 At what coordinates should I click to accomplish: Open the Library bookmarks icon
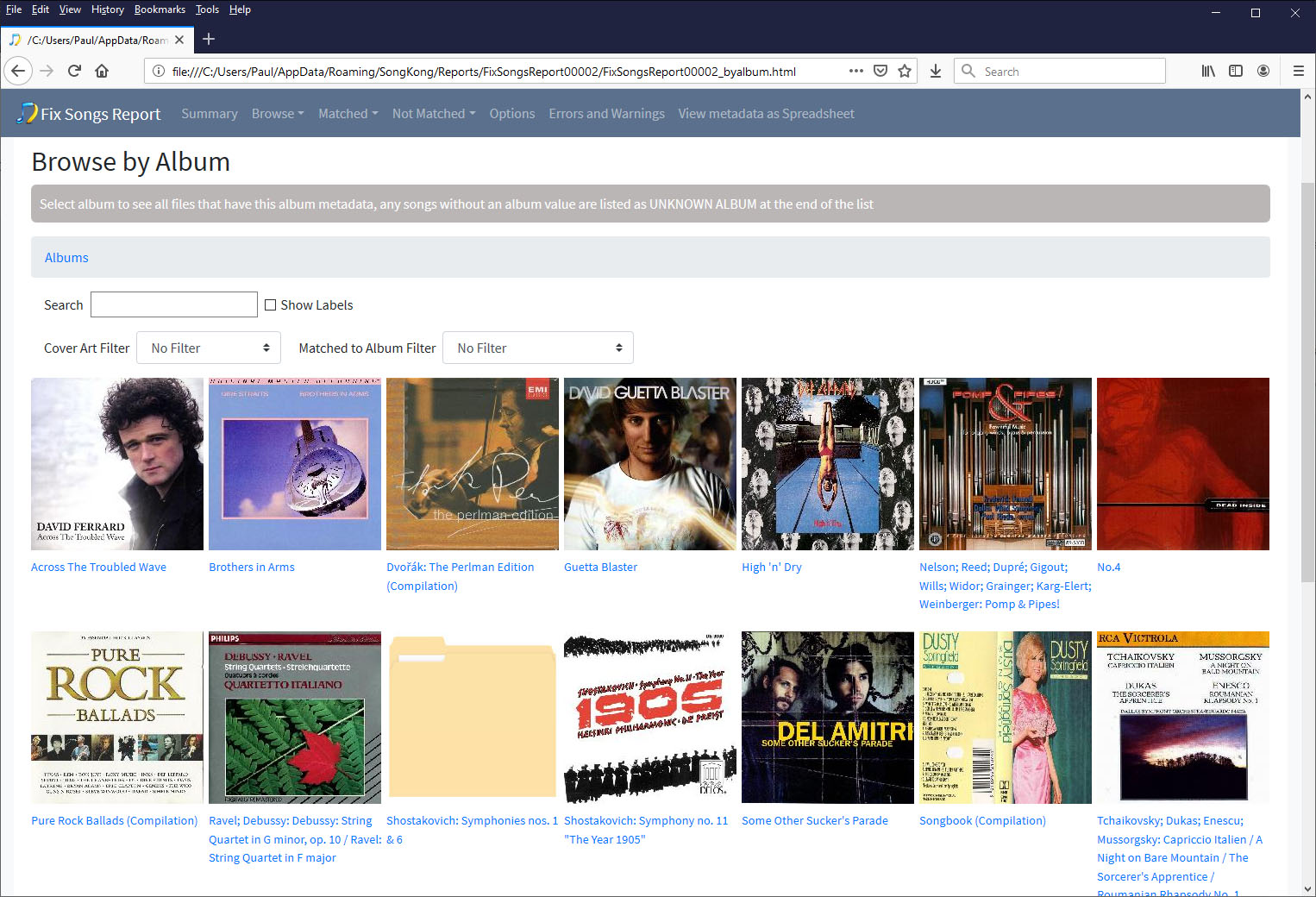1208,71
